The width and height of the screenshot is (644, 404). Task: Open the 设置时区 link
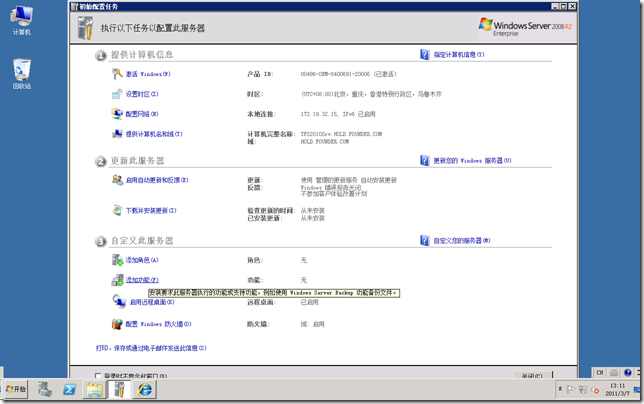[142, 94]
